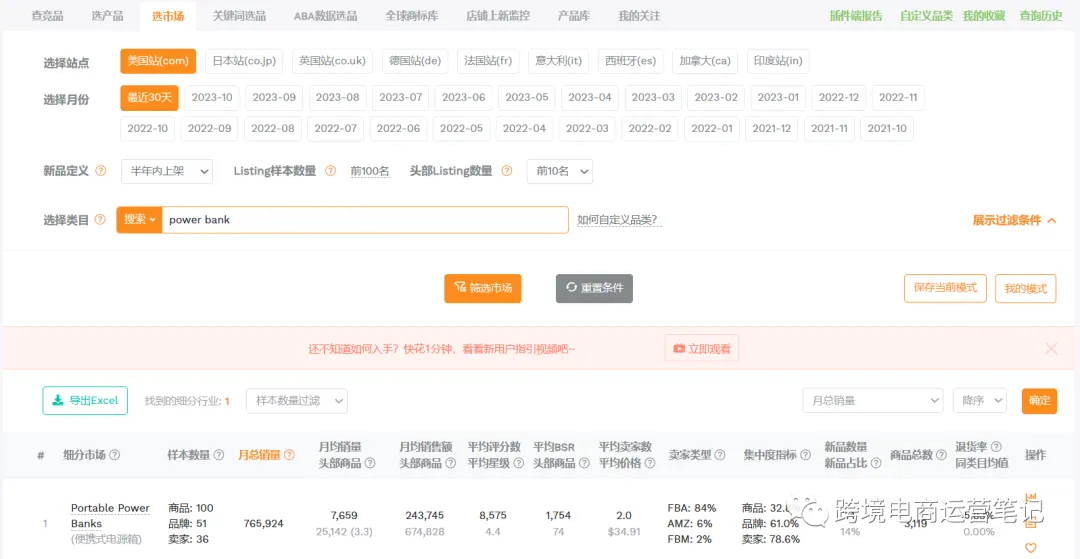This screenshot has width=1080, height=559.
Task: Switch to 店铺上新监控 tab
Action: 498,16
